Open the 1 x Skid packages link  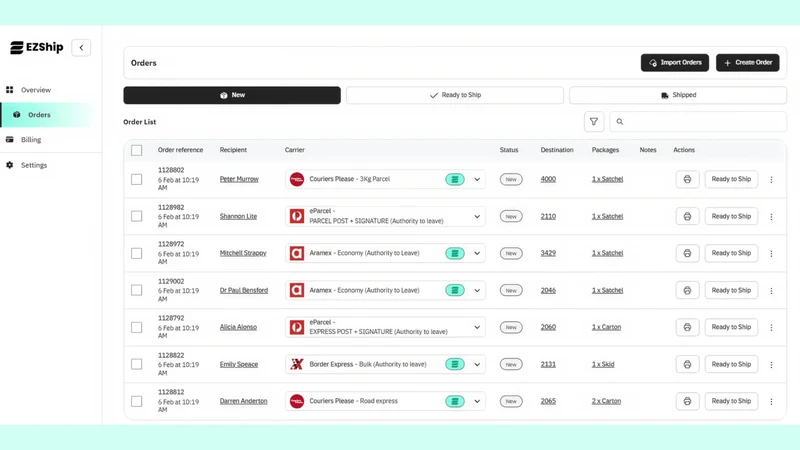[x=603, y=364]
